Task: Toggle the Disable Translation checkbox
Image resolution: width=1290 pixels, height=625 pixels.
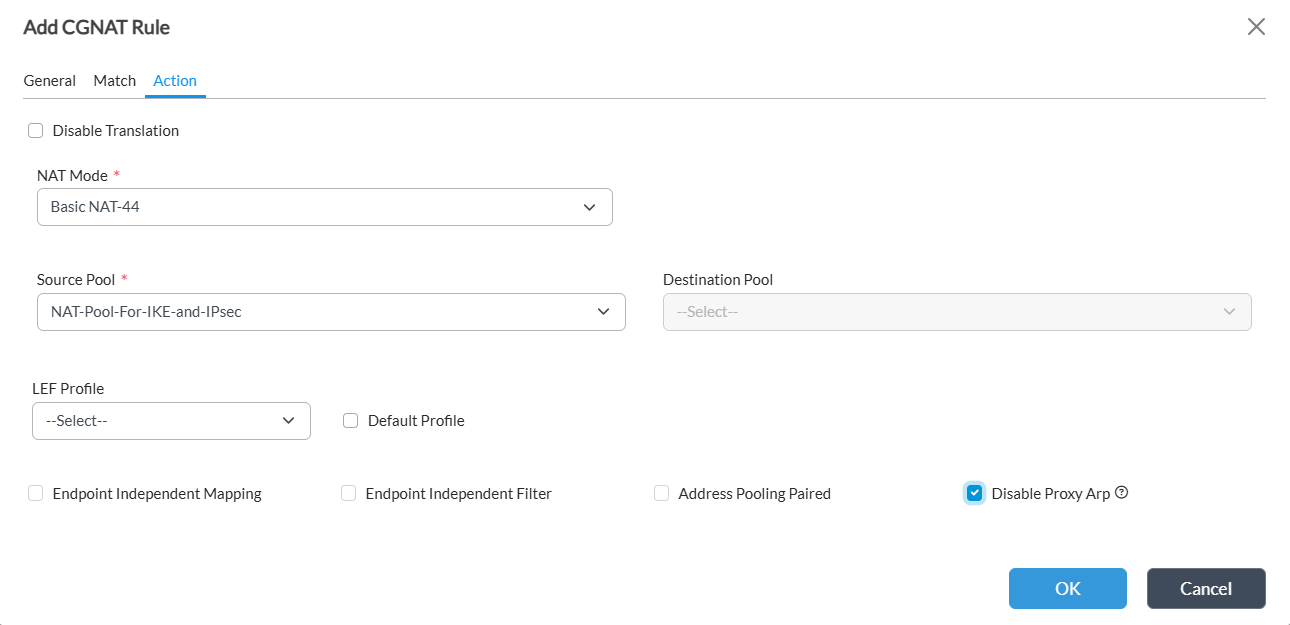Action: (36, 130)
